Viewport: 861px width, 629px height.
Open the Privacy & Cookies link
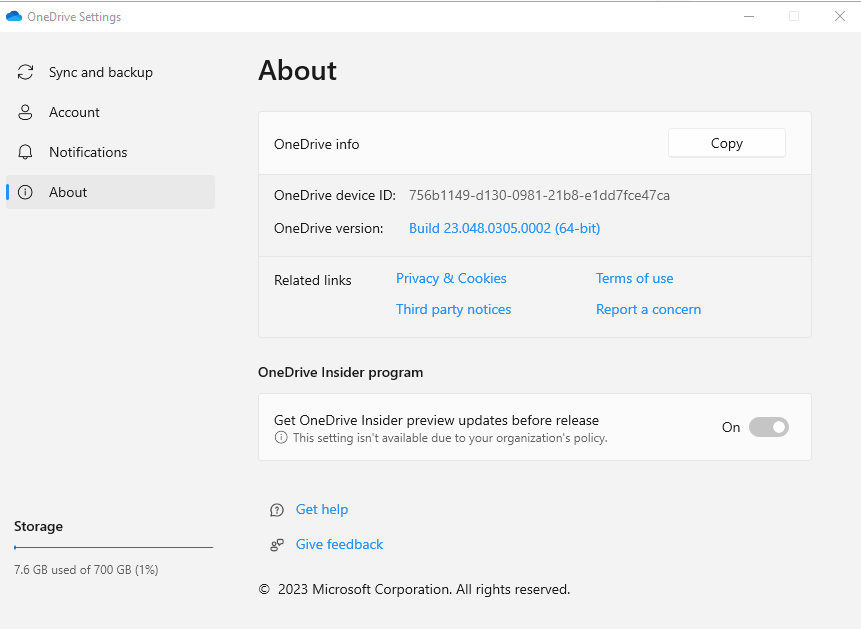point(451,279)
